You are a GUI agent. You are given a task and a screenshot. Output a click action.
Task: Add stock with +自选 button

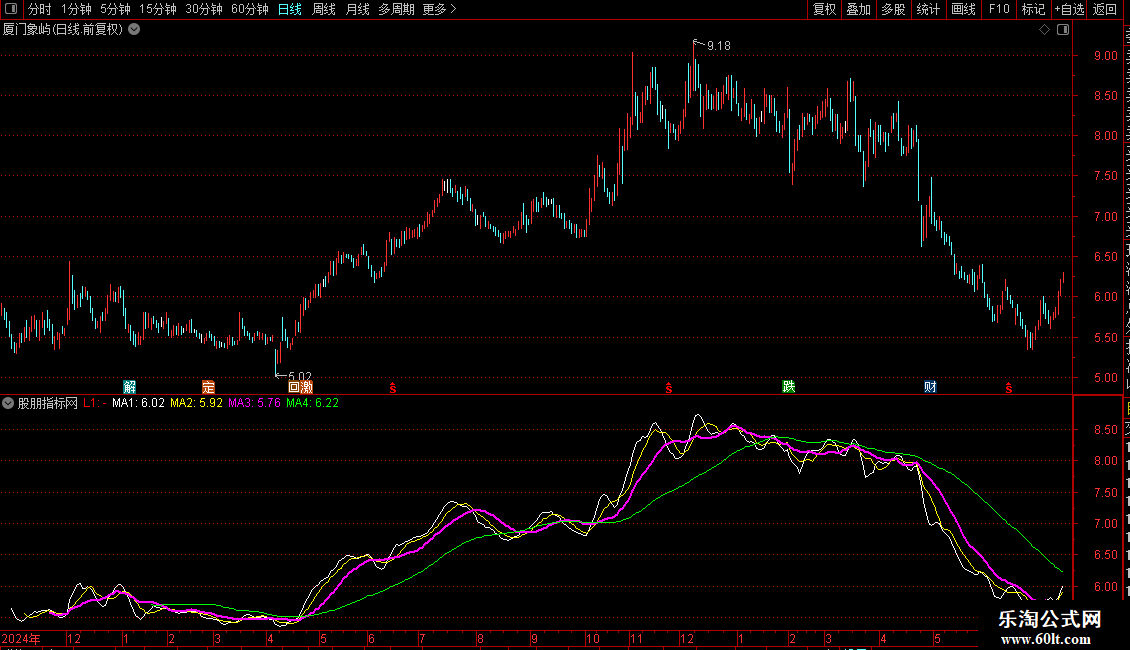tap(1069, 9)
